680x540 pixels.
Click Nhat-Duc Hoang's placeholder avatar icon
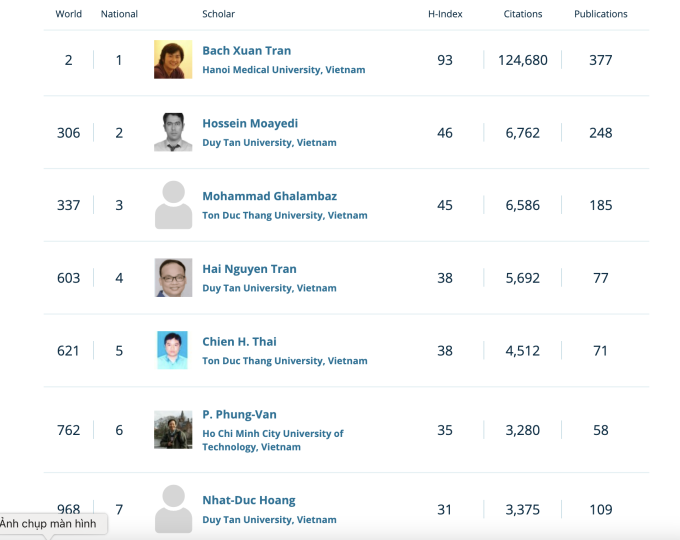[x=173, y=508]
